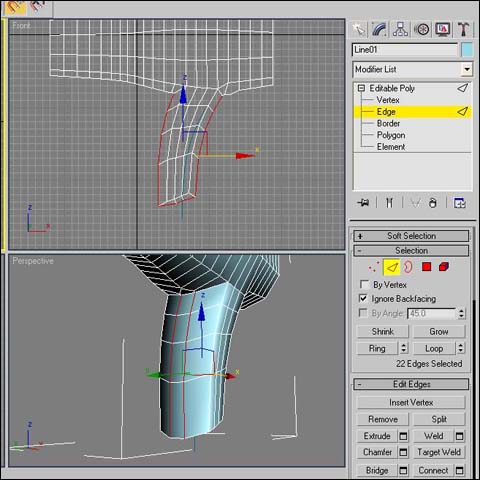Open the Display panel tab
This screenshot has height=480, width=480.
443,30
